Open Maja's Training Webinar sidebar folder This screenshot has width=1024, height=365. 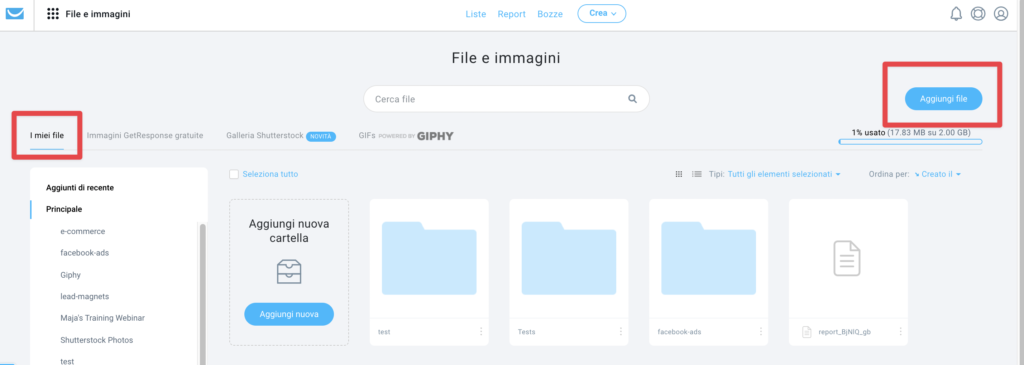tap(103, 318)
